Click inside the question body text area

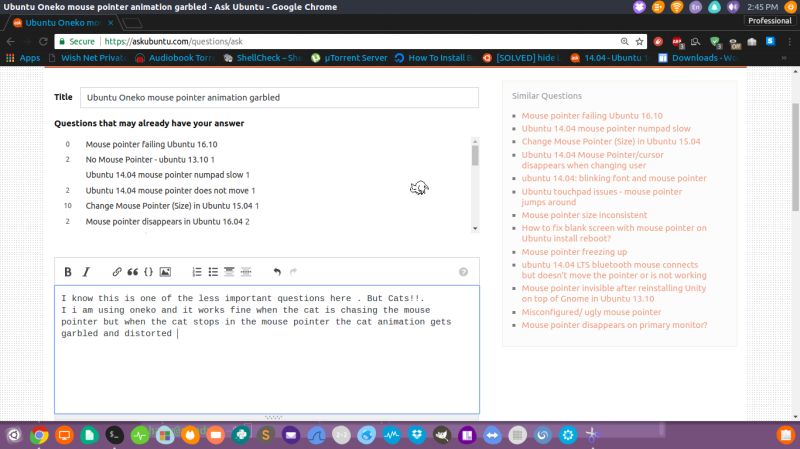tap(267, 350)
